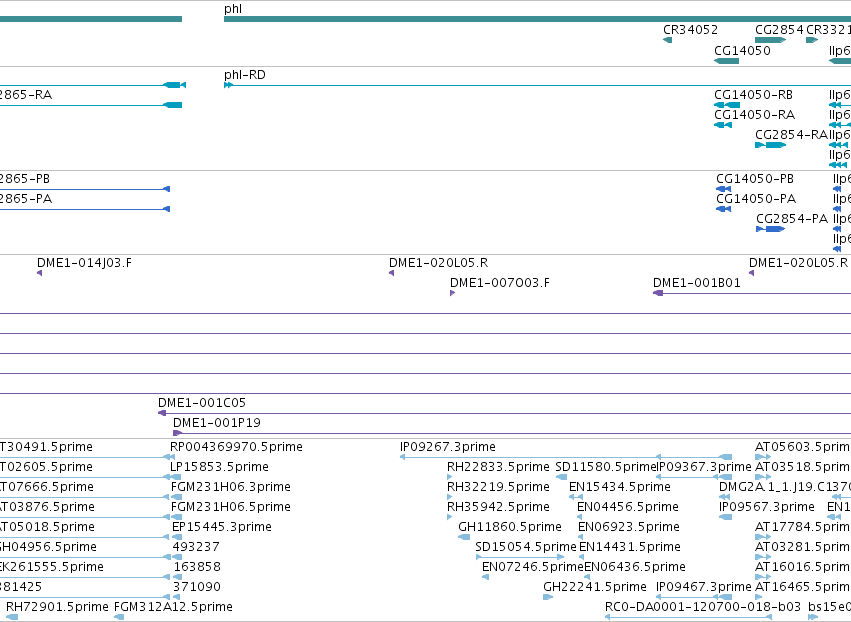This screenshot has width=851, height=622.
Task: Click the 163858 feature label
Action: 197,567
